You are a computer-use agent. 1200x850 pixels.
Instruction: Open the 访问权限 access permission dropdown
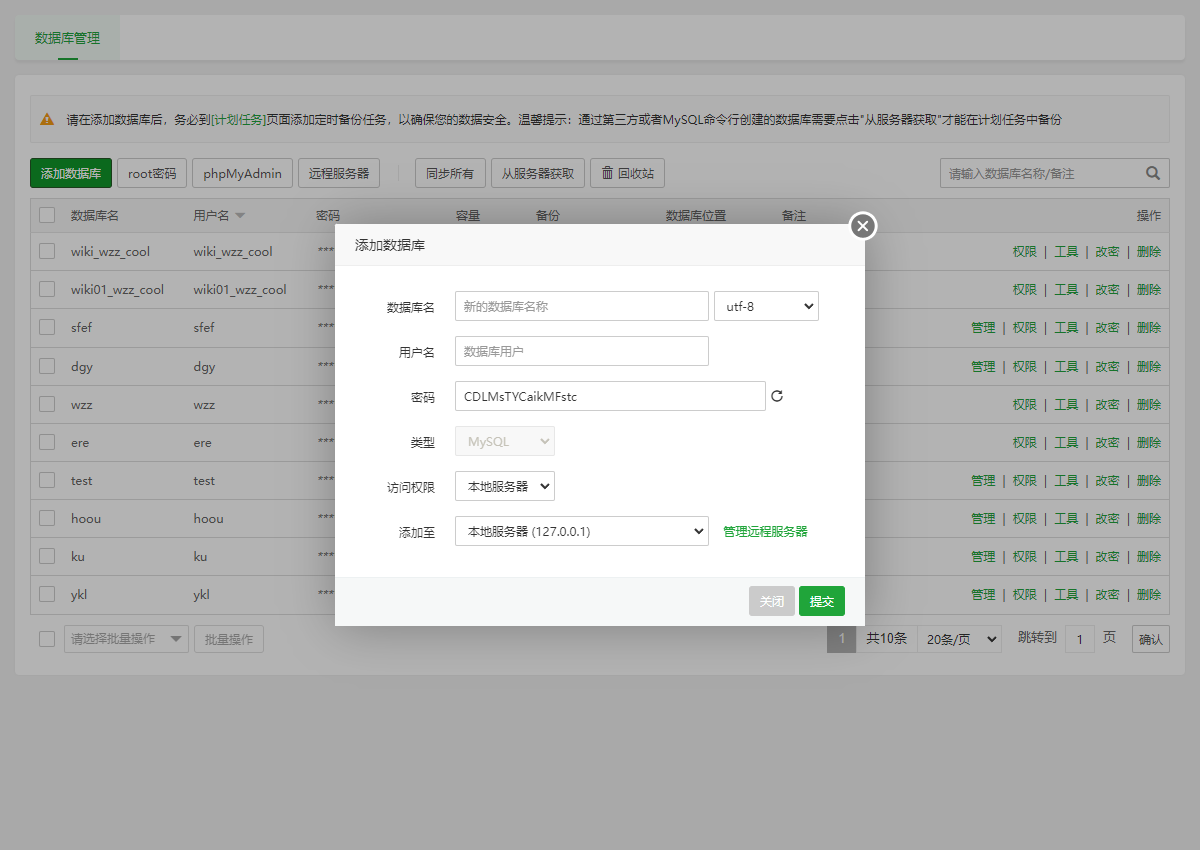[505, 486]
